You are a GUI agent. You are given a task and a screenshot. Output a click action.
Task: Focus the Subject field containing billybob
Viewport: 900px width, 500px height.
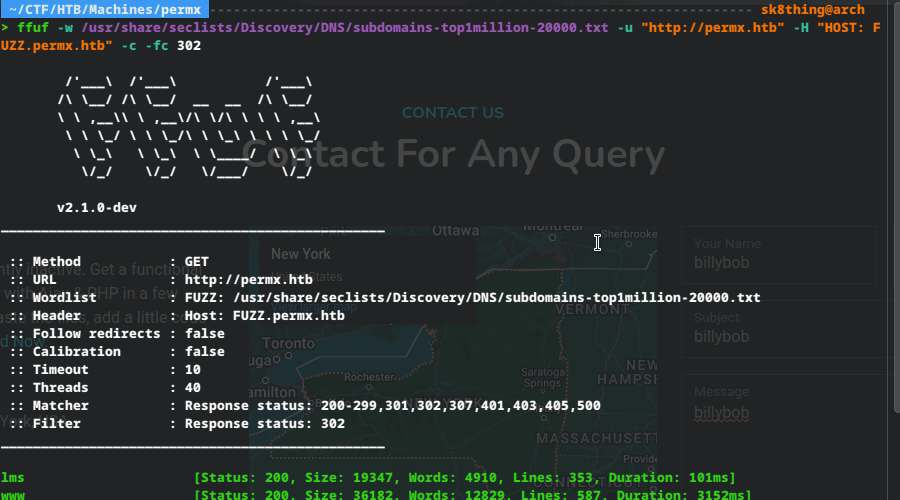point(778,329)
